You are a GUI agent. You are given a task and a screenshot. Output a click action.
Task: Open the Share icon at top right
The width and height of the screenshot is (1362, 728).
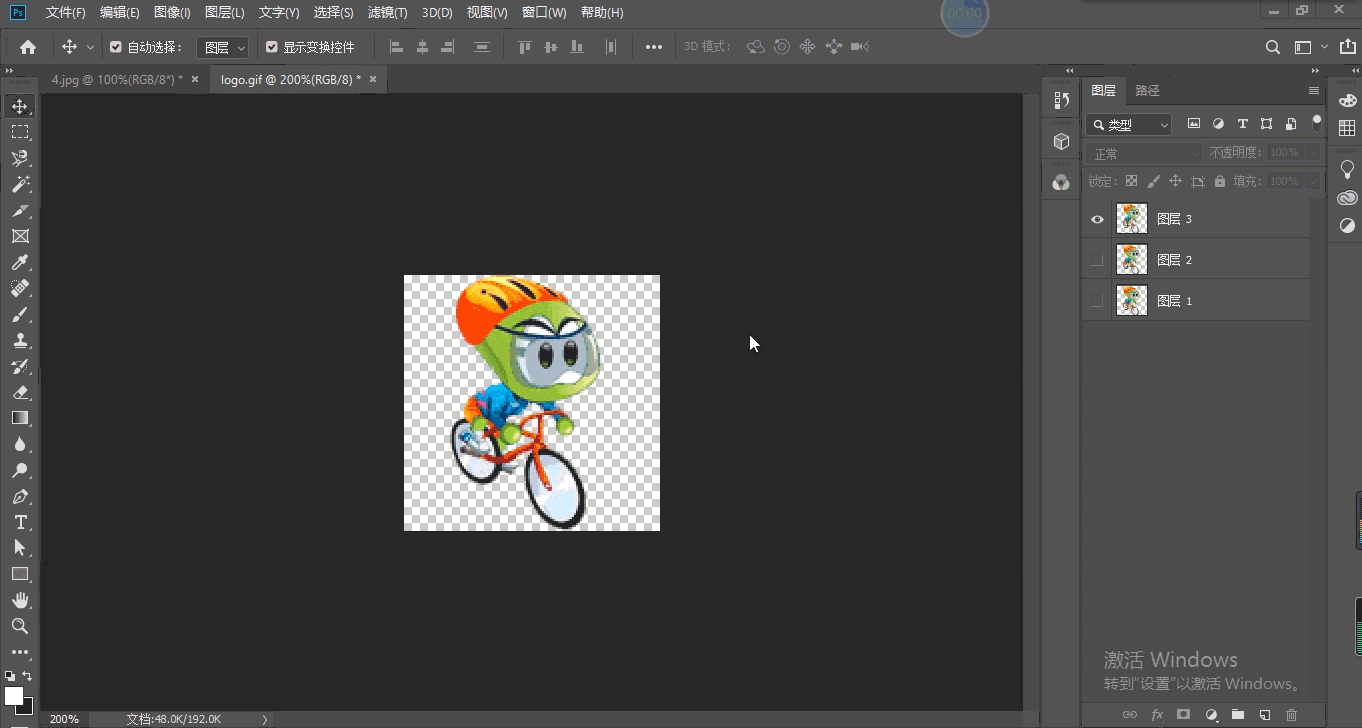pyautogui.click(x=1346, y=47)
